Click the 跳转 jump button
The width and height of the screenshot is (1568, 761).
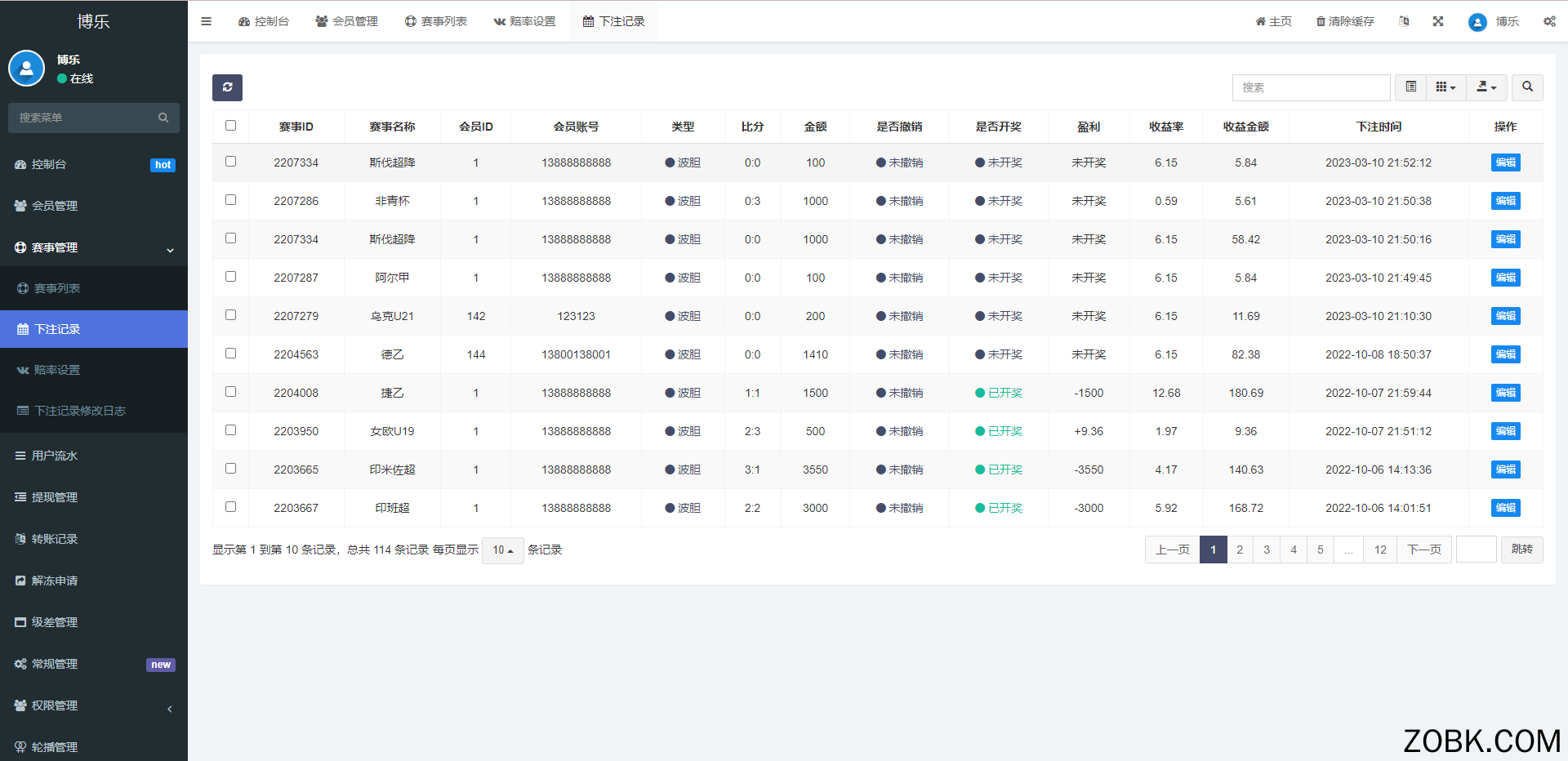click(1522, 550)
